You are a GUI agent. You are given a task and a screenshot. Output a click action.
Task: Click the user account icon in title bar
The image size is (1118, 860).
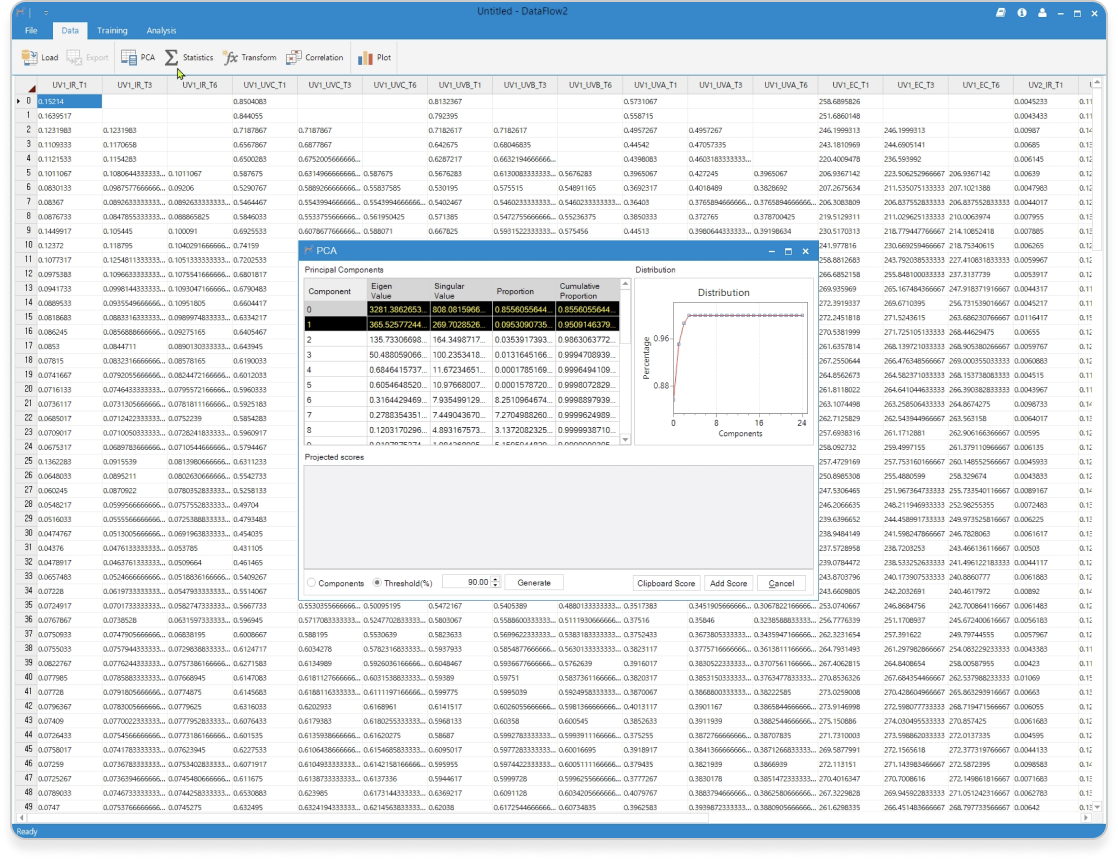[x=1043, y=13]
